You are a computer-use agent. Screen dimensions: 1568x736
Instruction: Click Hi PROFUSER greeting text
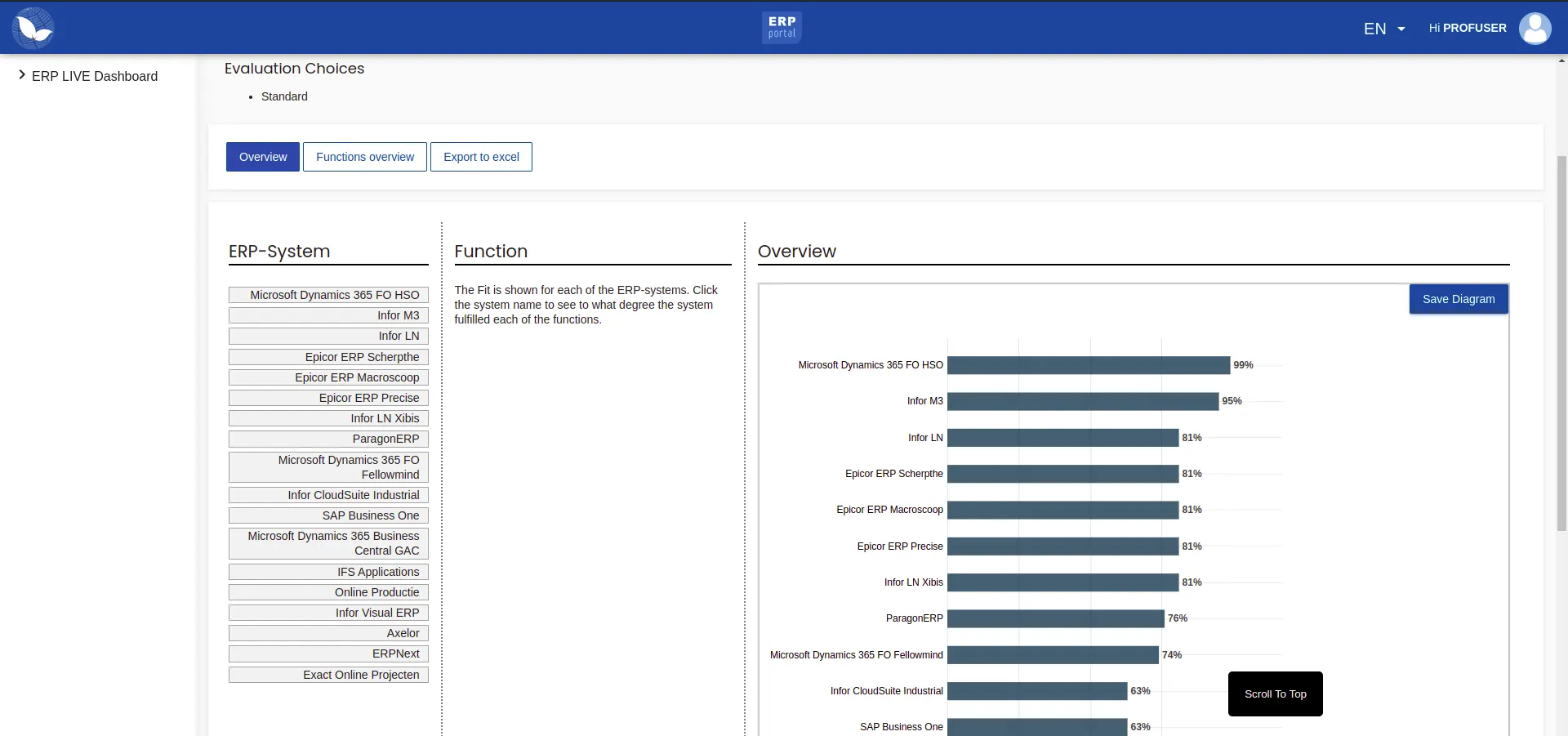click(1468, 28)
